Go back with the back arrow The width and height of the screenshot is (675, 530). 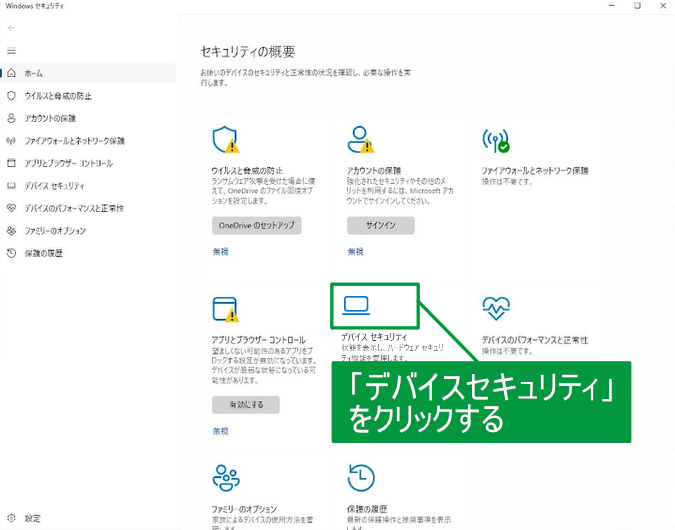pyautogui.click(x=12, y=28)
